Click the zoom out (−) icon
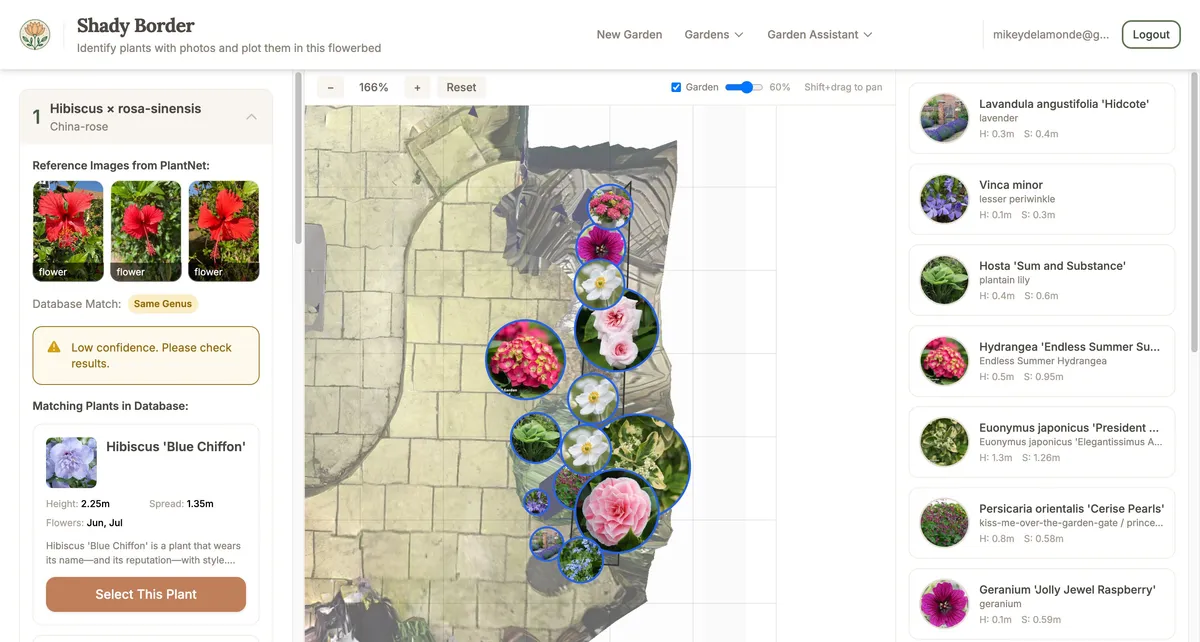This screenshot has width=1200, height=642. pyautogui.click(x=330, y=87)
